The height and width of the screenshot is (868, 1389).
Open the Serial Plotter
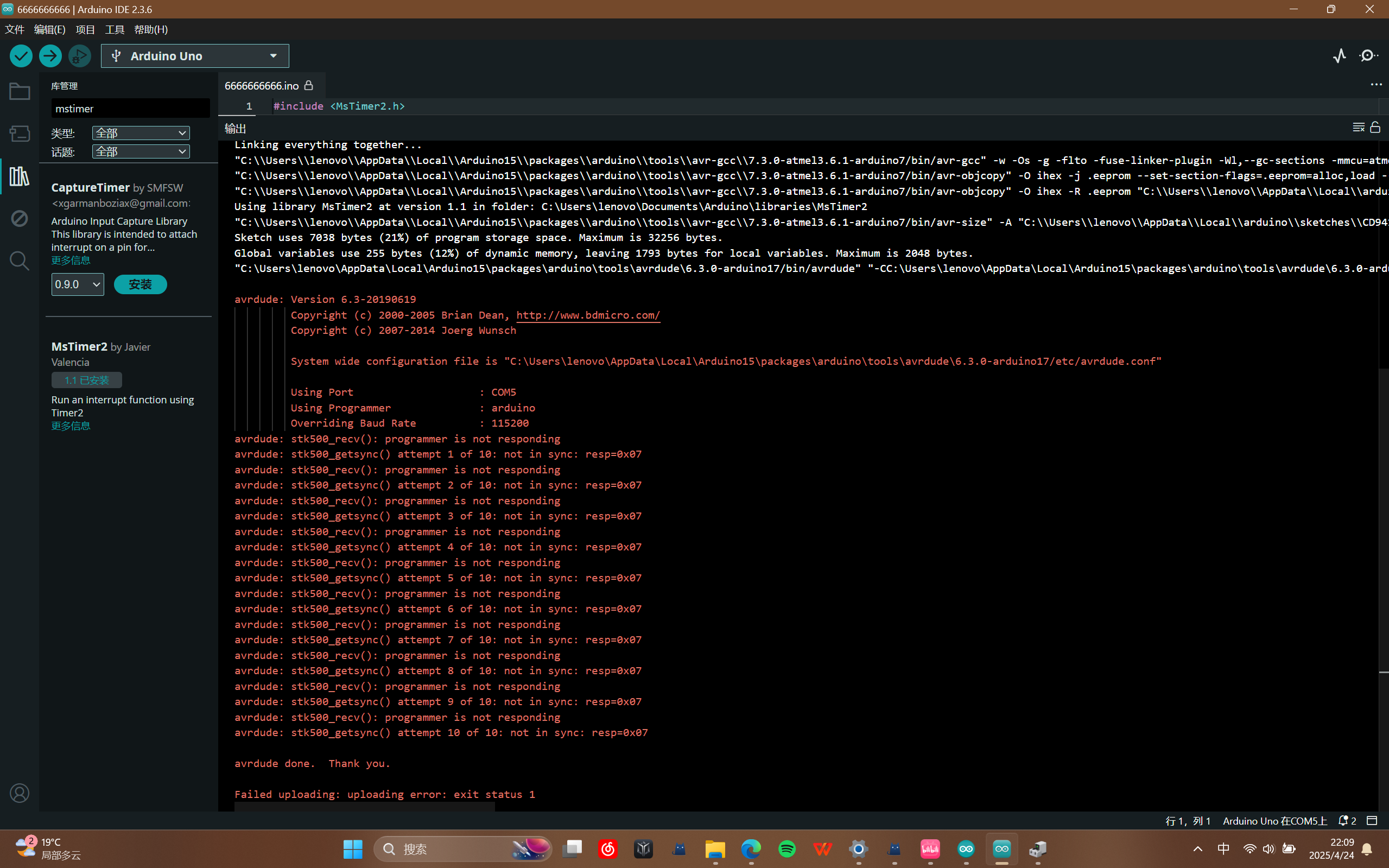1339,56
